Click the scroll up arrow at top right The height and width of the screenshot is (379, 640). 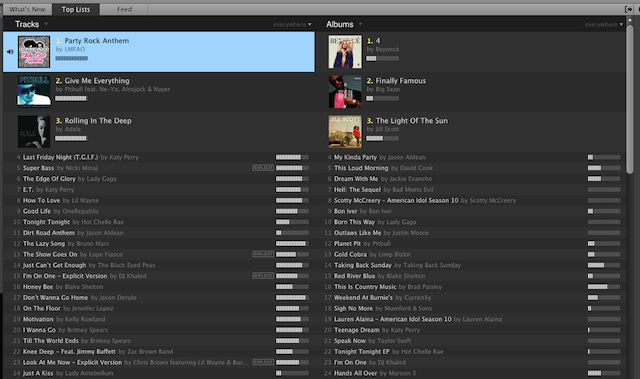click(x=630, y=19)
